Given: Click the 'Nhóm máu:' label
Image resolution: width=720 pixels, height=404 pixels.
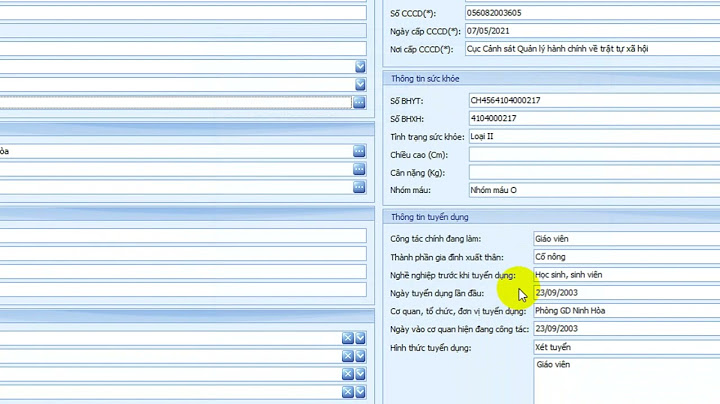Looking at the screenshot, I should [411, 191].
